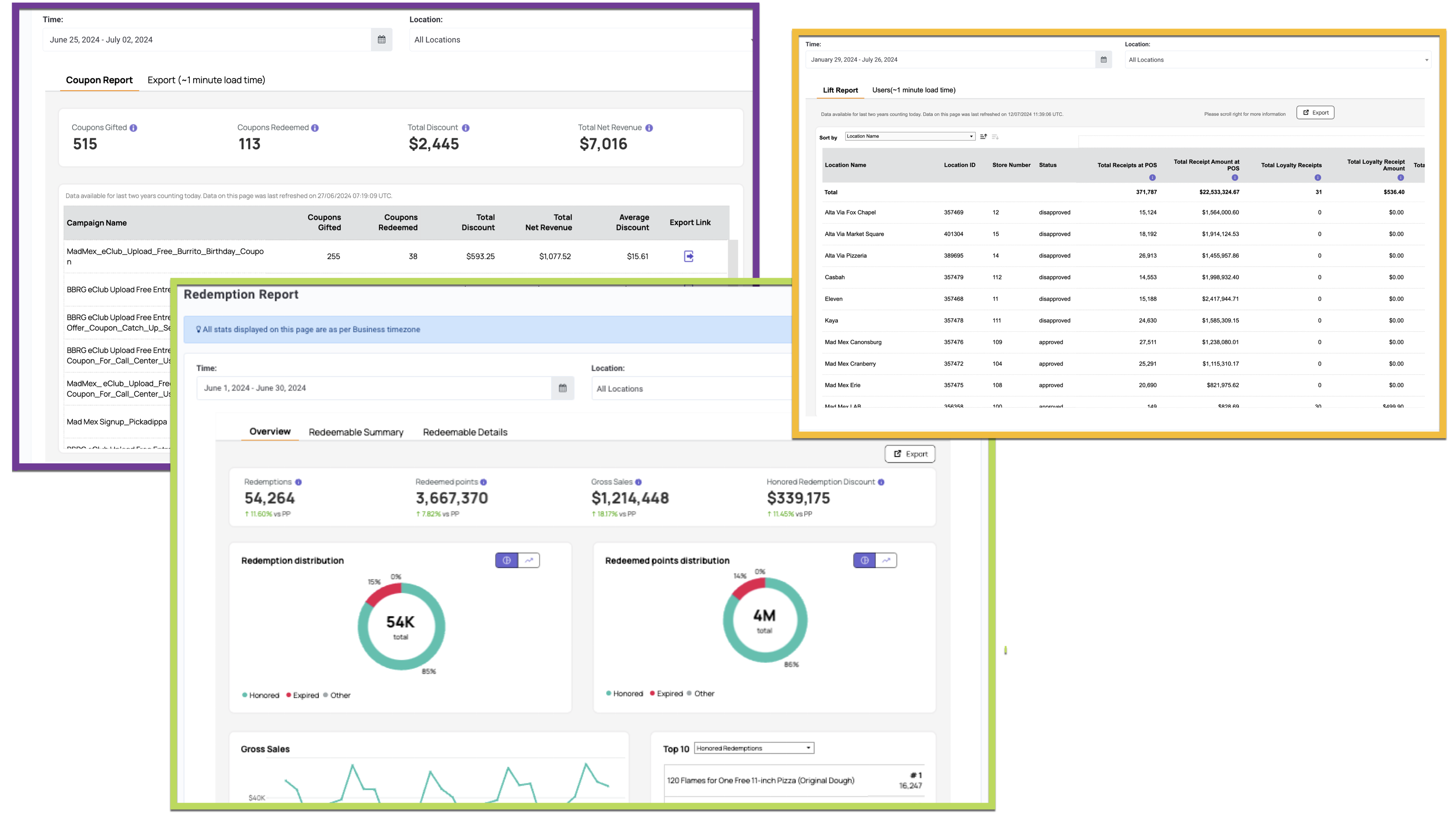This screenshot has width=1456, height=816.
Task: Toggle Redeemed points distribution to trend view
Action: [886, 560]
